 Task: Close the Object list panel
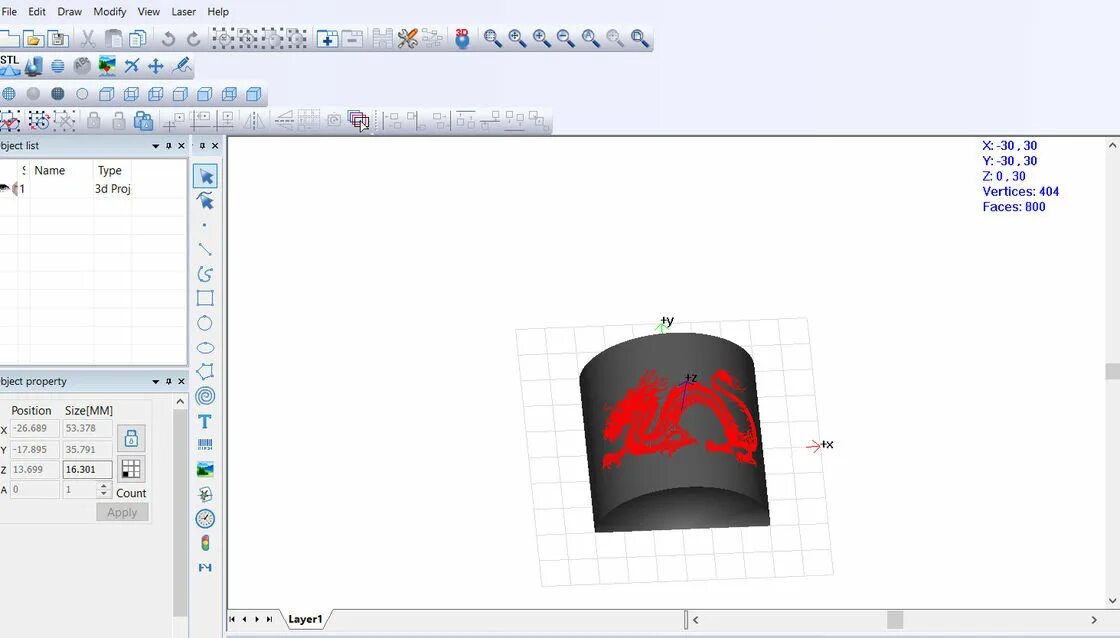tap(181, 146)
